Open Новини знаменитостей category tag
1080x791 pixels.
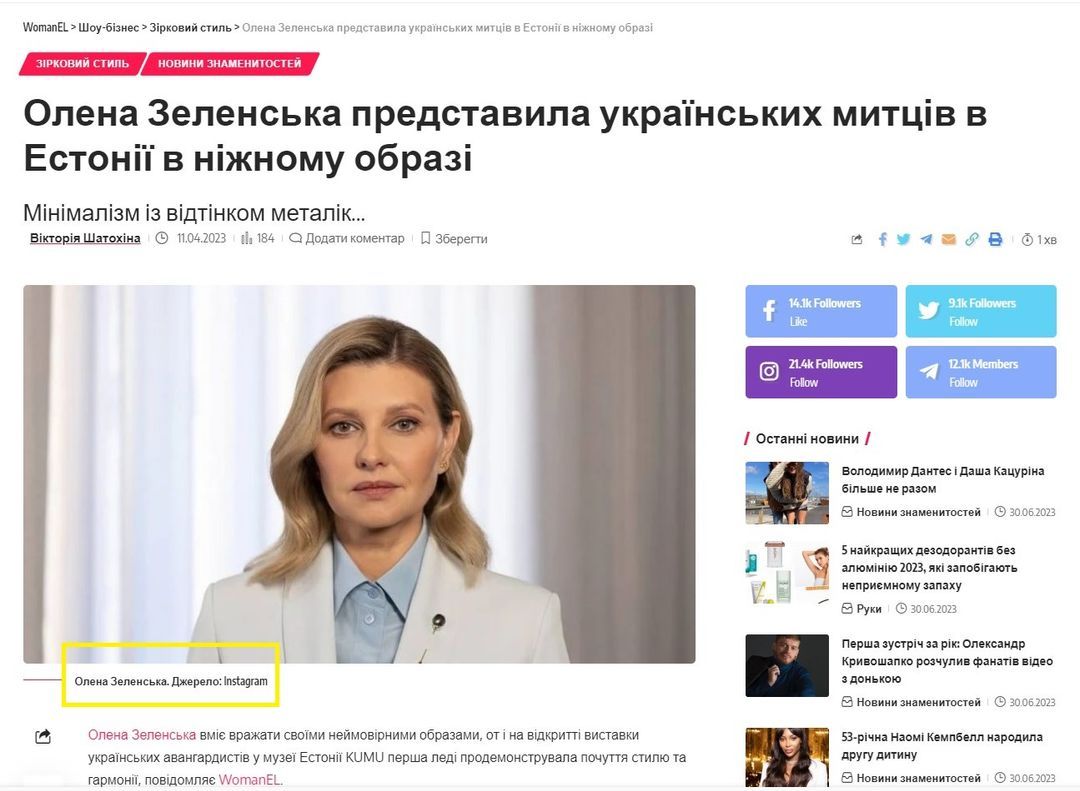(229, 63)
